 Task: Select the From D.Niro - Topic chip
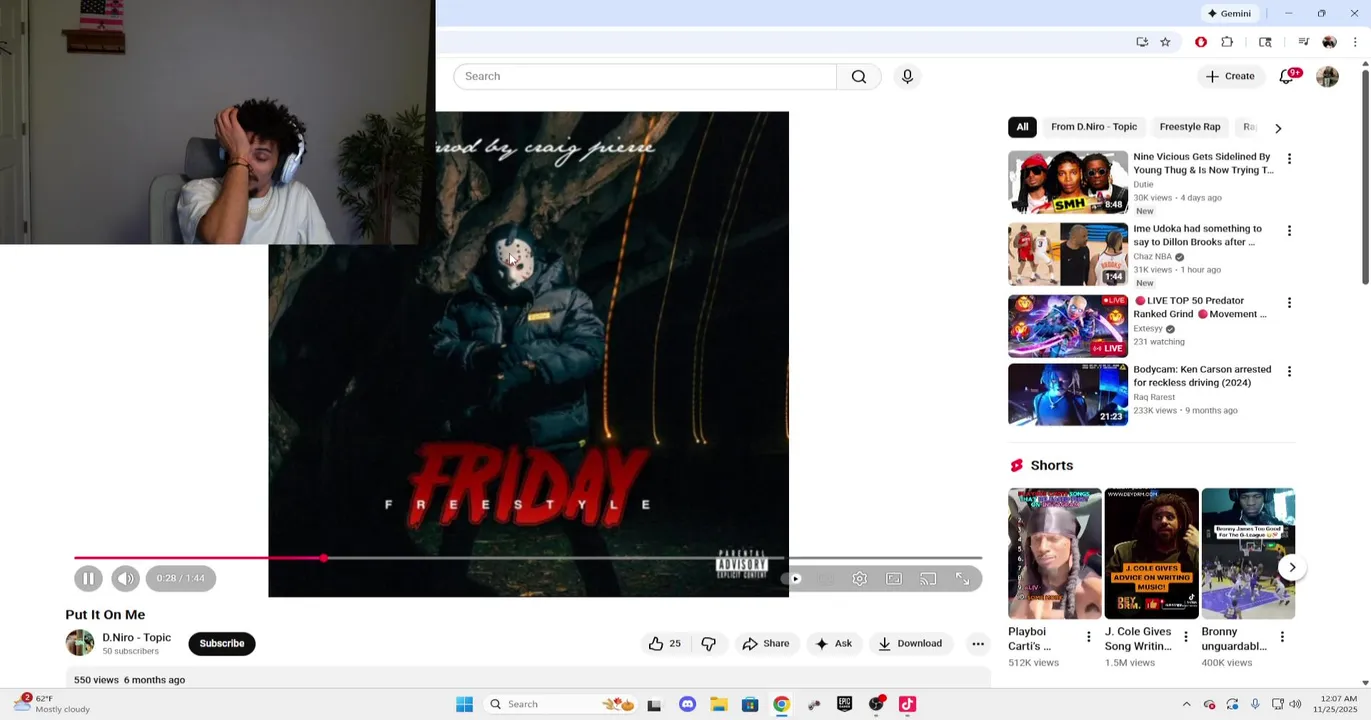point(1094,127)
